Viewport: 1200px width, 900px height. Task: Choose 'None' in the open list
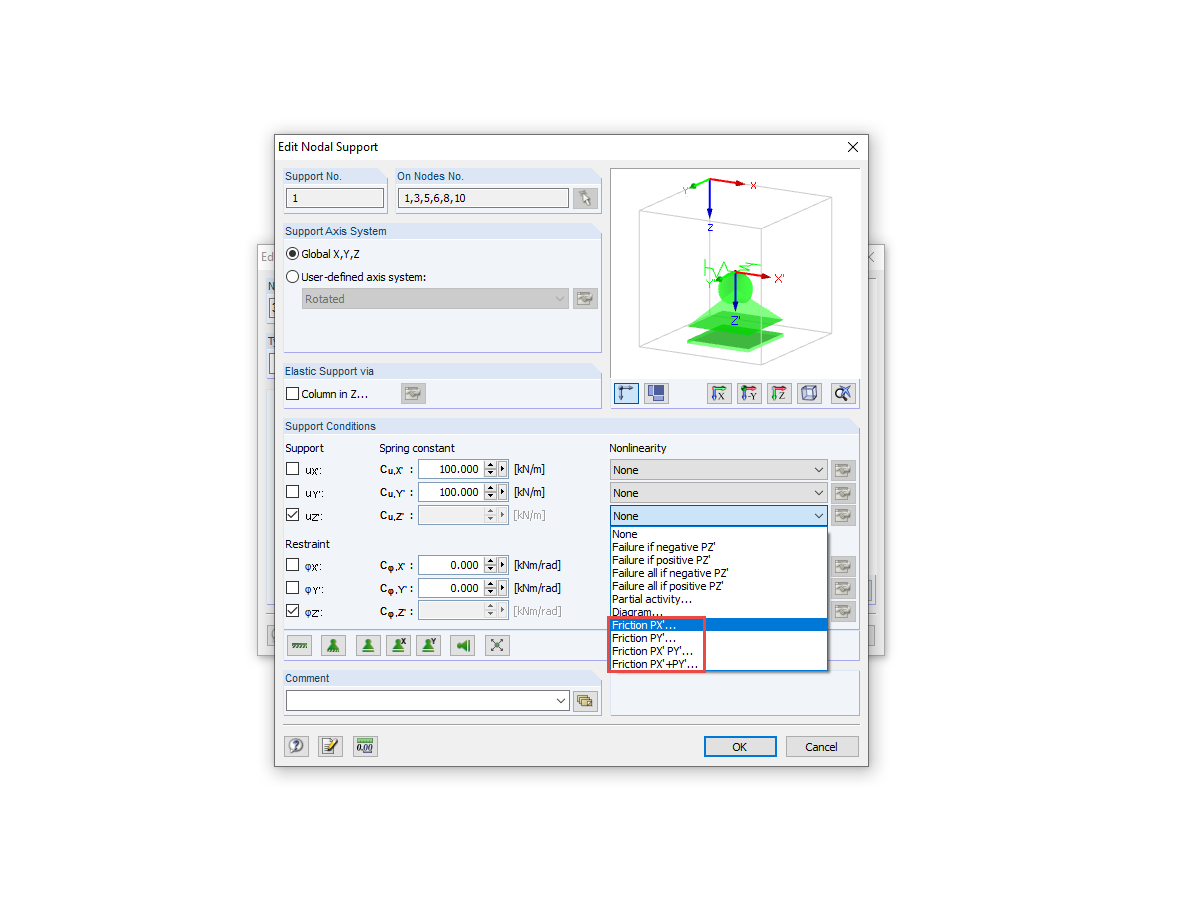[x=719, y=534]
